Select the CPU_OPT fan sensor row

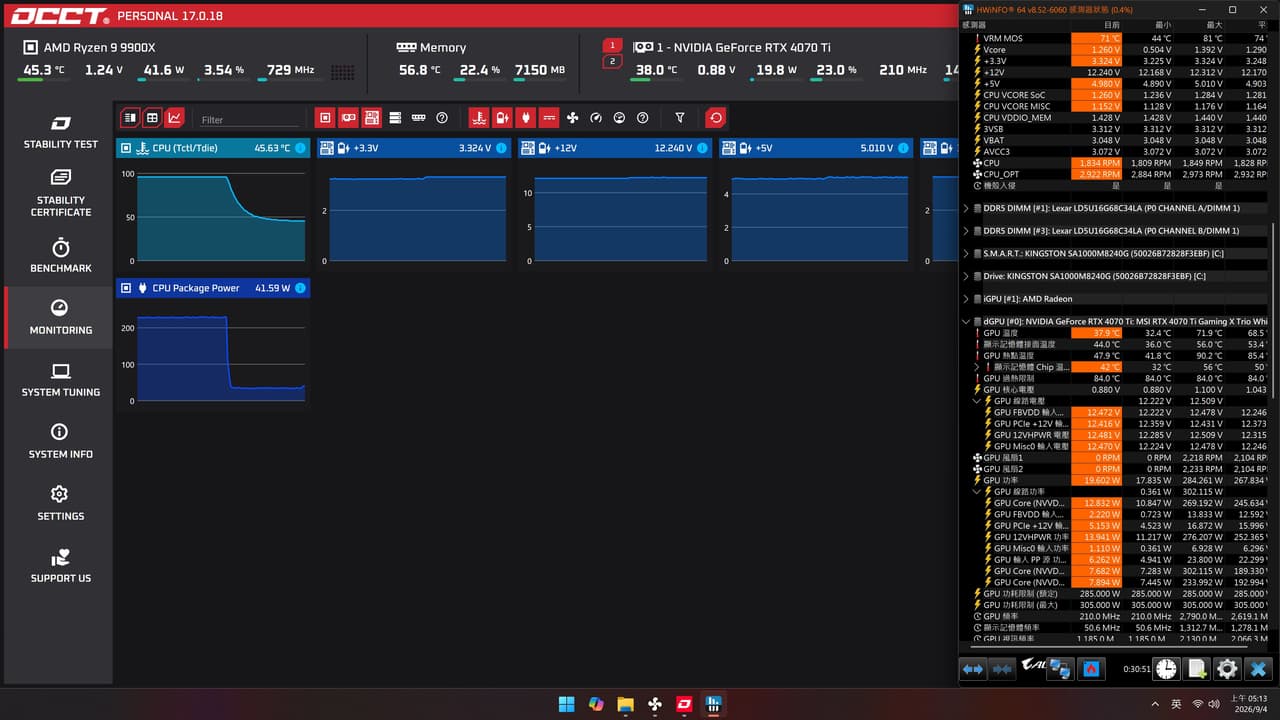1114,174
